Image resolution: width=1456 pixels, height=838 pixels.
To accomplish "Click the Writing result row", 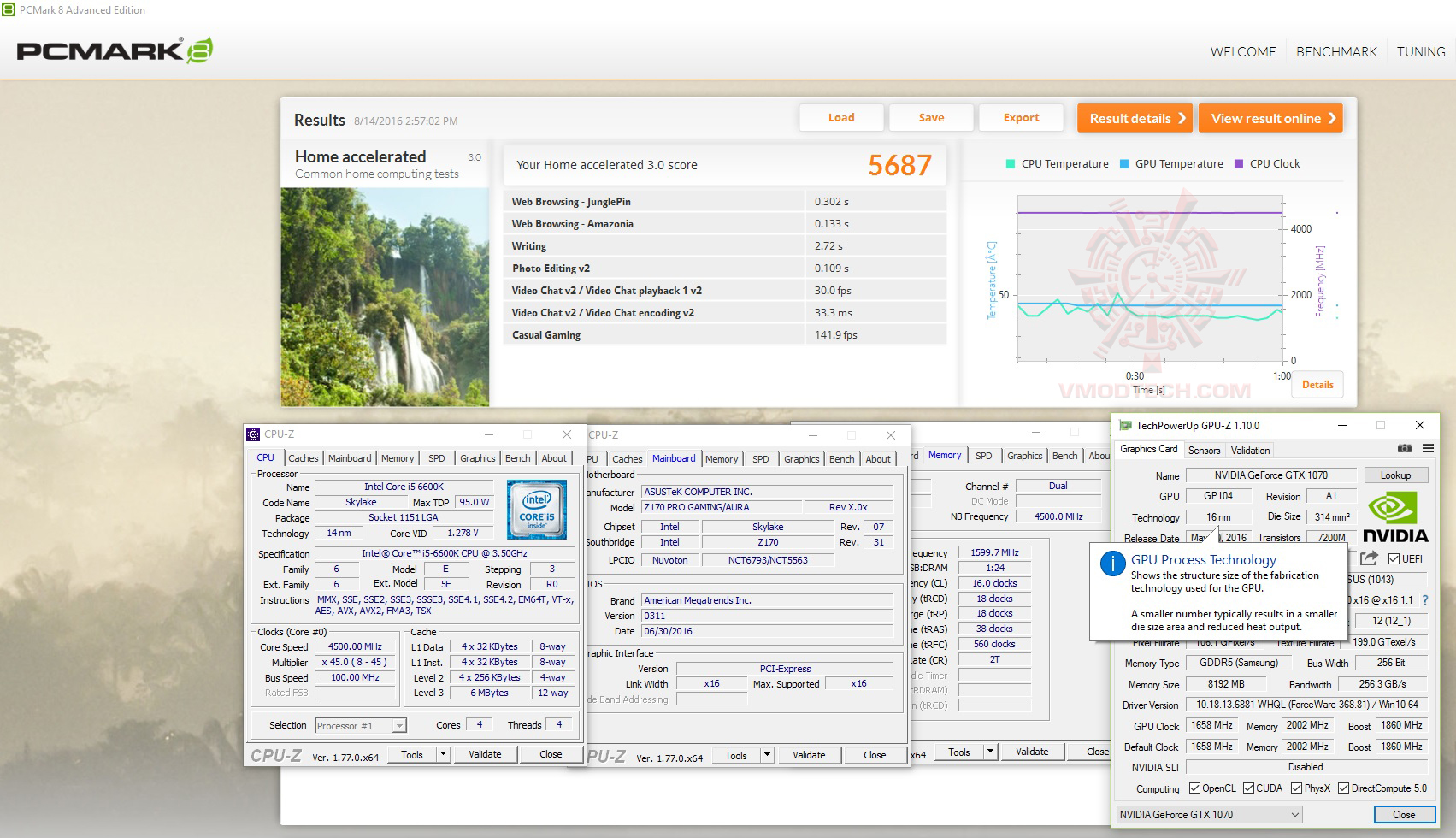I will pyautogui.click(x=724, y=246).
